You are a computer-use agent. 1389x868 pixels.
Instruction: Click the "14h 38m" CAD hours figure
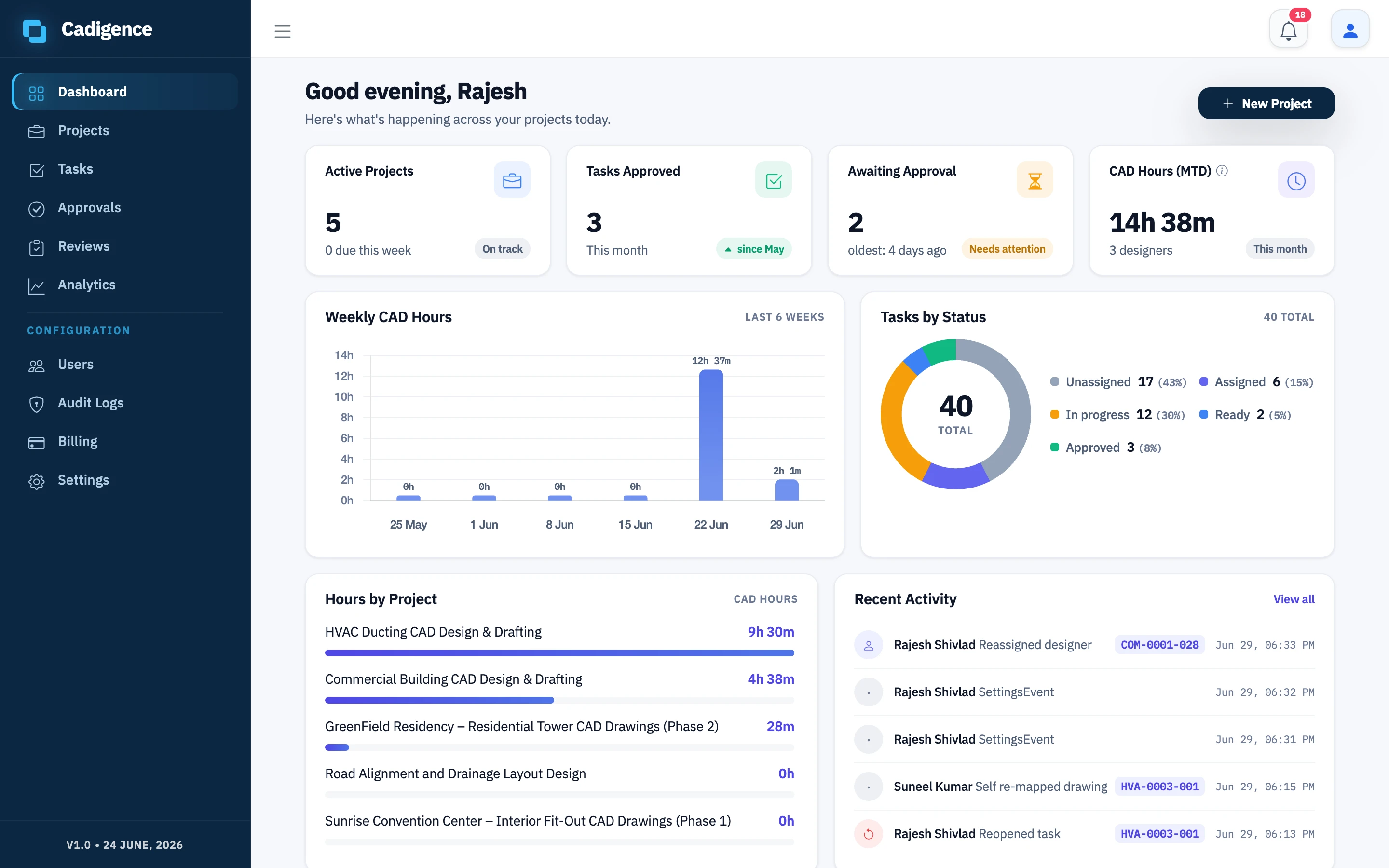(x=1162, y=223)
